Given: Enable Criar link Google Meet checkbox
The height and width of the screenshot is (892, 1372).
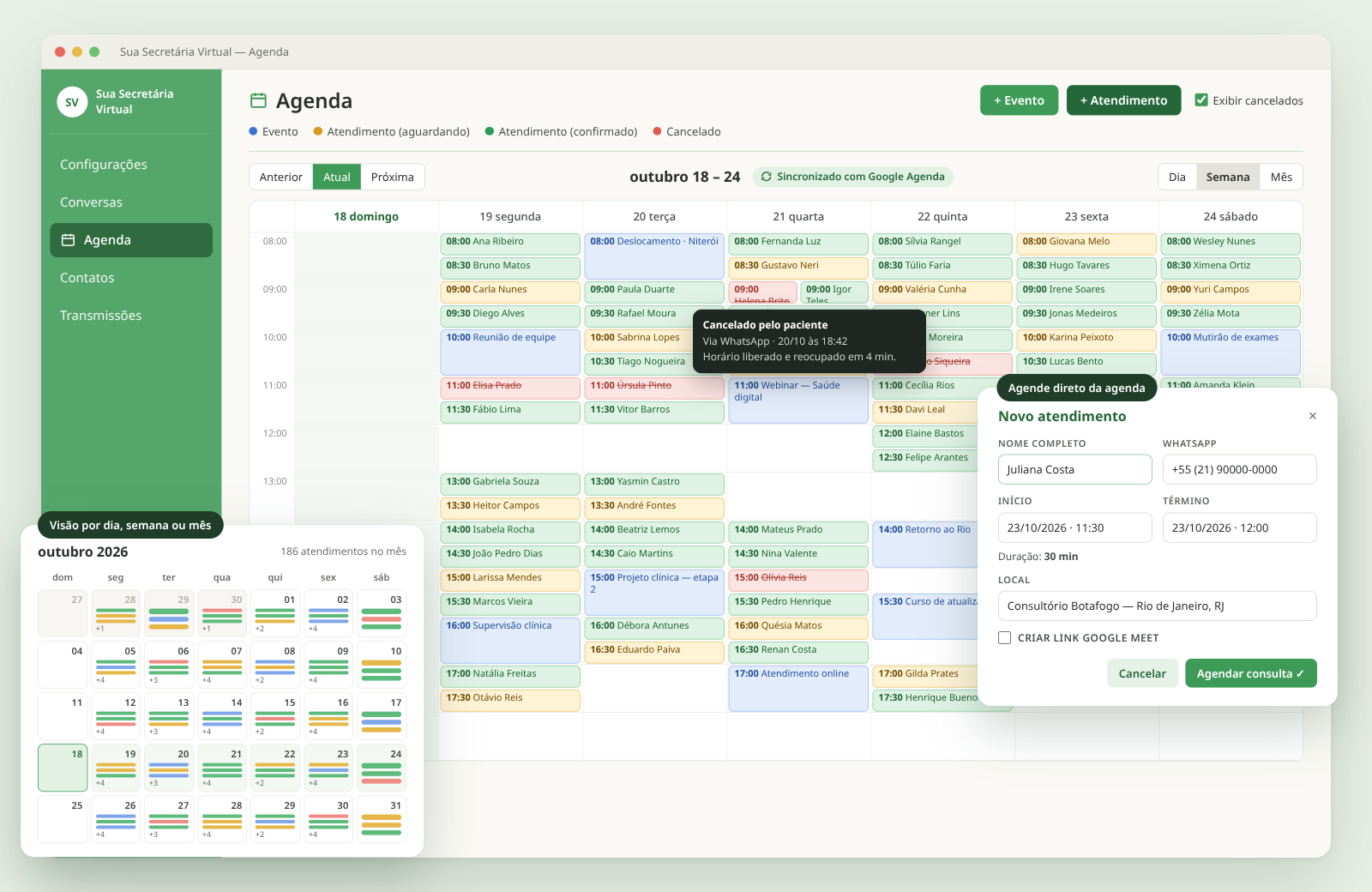Looking at the screenshot, I should tap(1004, 637).
